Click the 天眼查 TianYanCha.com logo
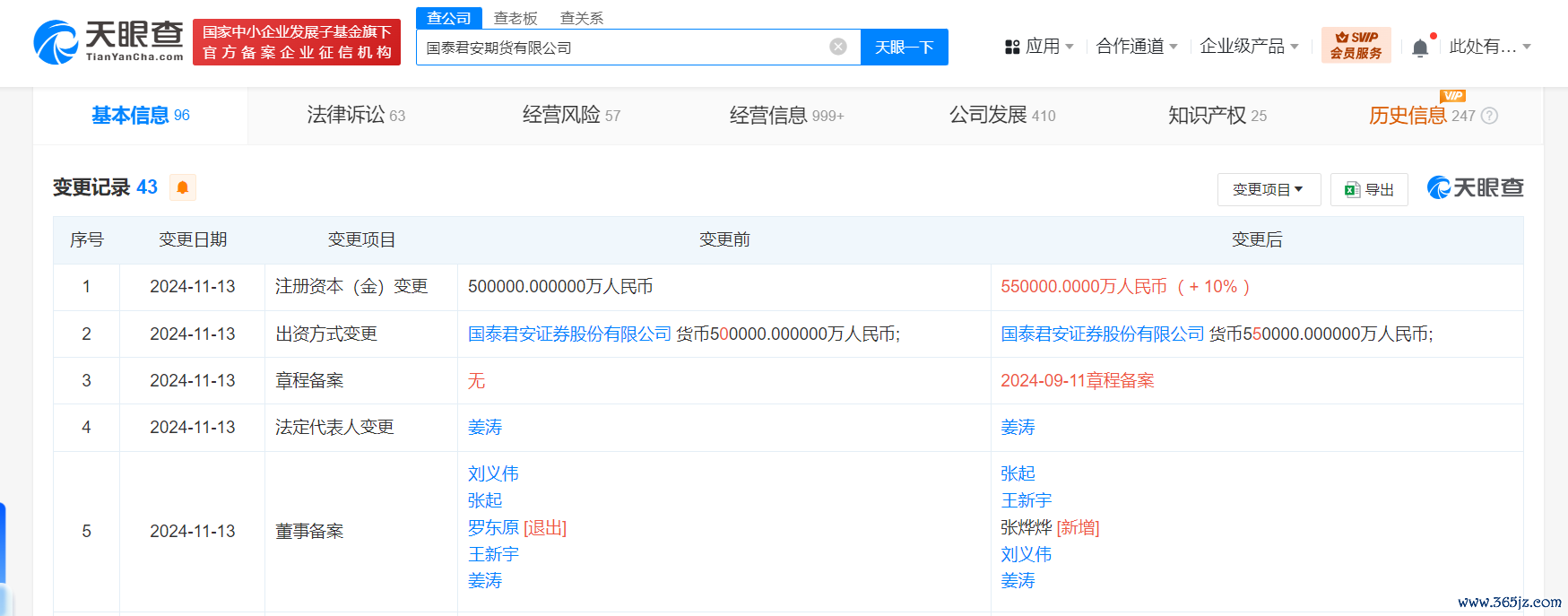This screenshot has height=616, width=1568. click(108, 42)
